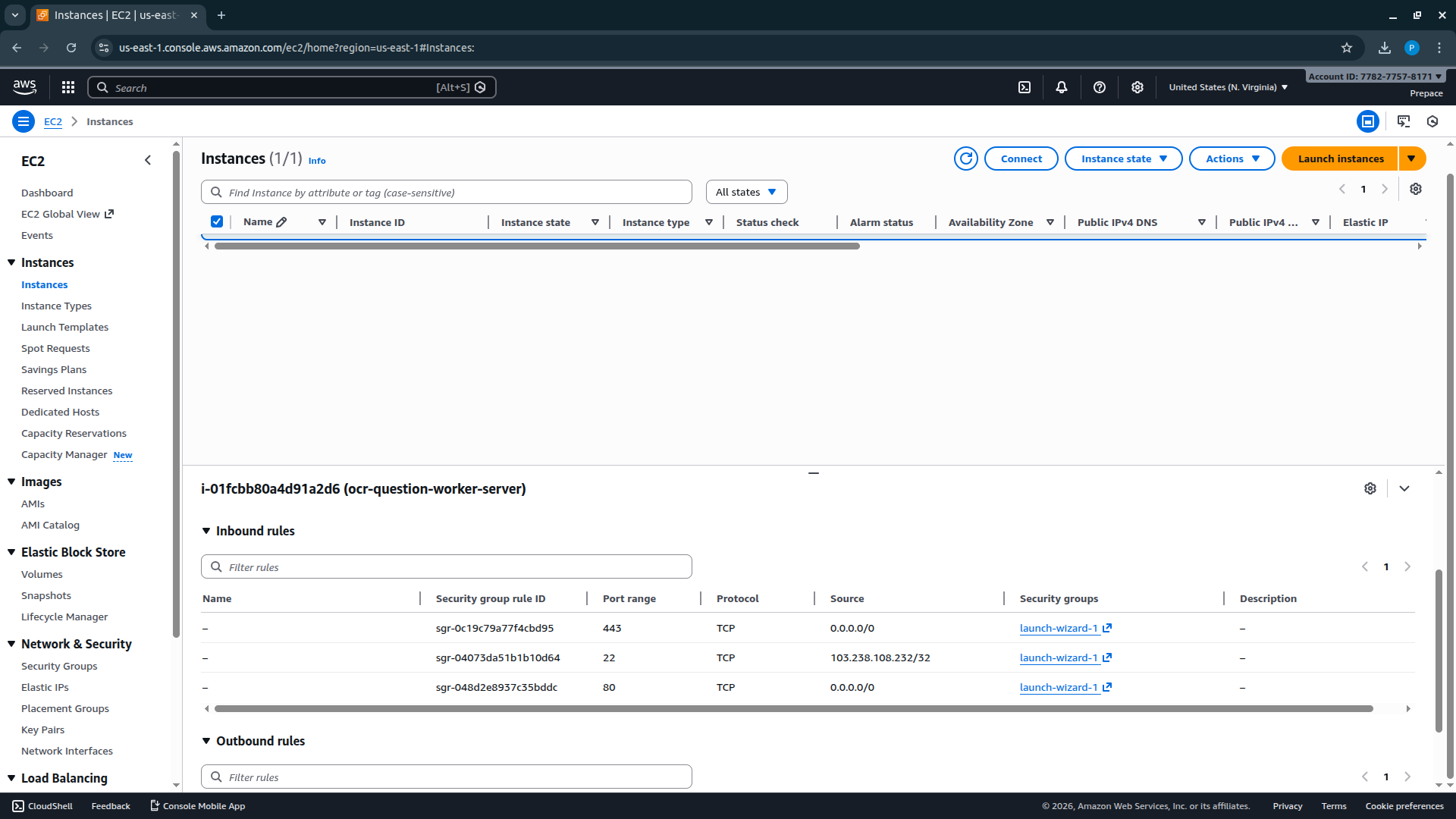This screenshot has width=1456, height=819.
Task: Open the notifications bell
Action: 1062,87
